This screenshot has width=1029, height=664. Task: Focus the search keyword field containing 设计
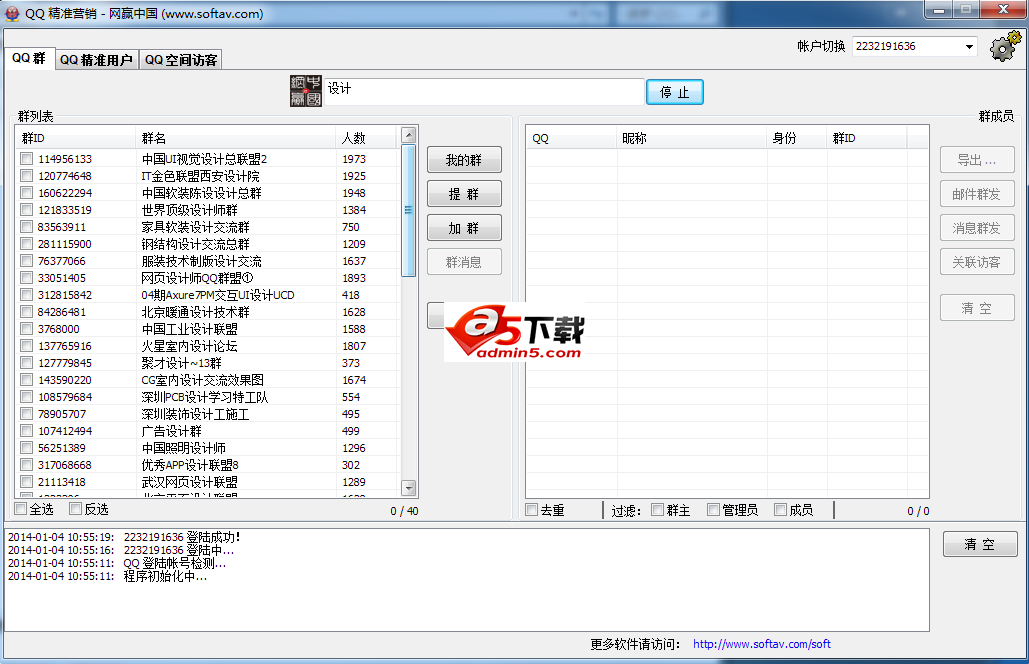[484, 91]
